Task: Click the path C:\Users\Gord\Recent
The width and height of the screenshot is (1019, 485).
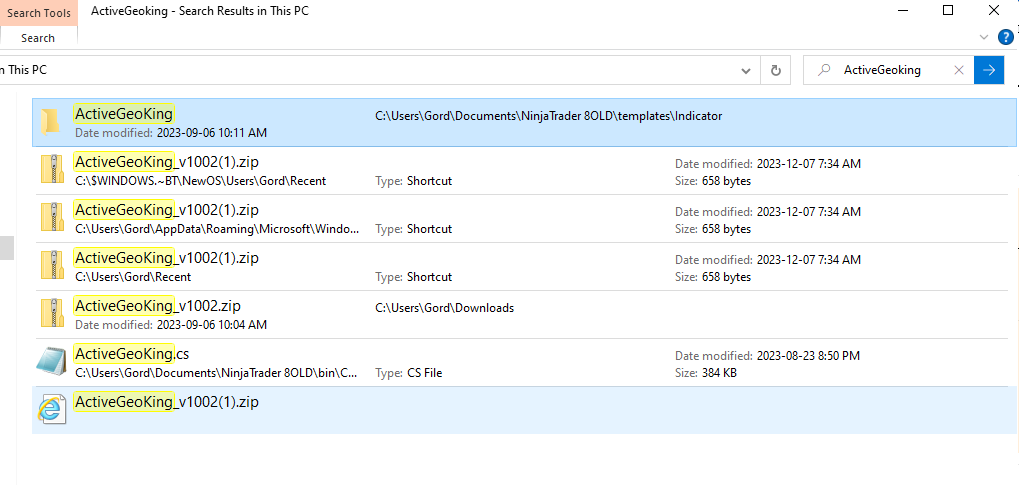Action: [133, 277]
